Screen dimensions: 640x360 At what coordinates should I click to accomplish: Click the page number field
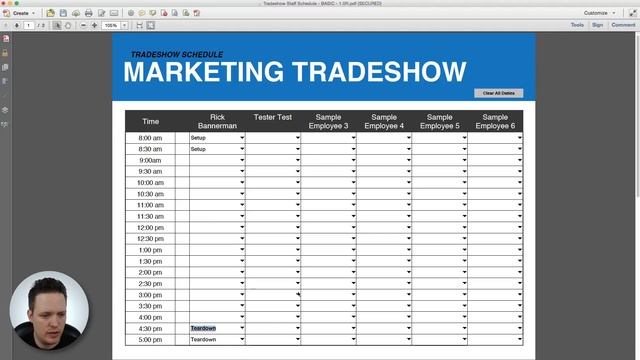coord(29,25)
